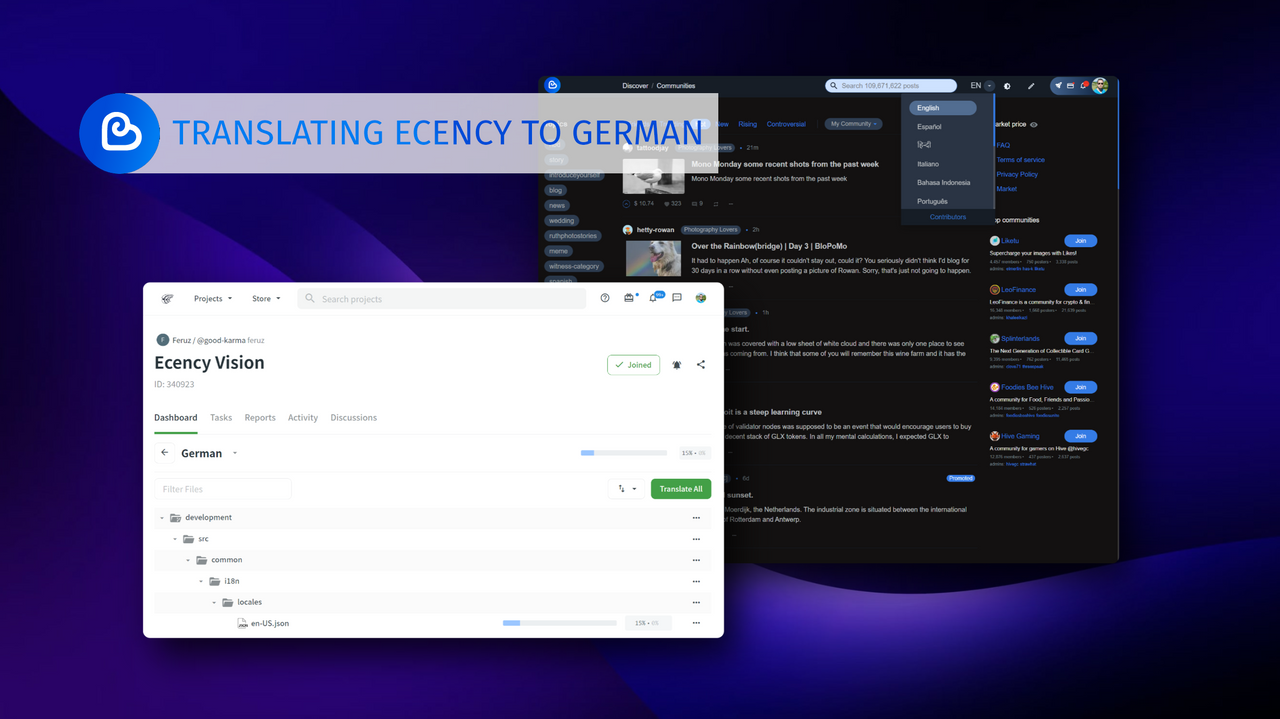Open Ecency notifications bell with red badge
The height and width of the screenshot is (719, 1280).
(1083, 86)
